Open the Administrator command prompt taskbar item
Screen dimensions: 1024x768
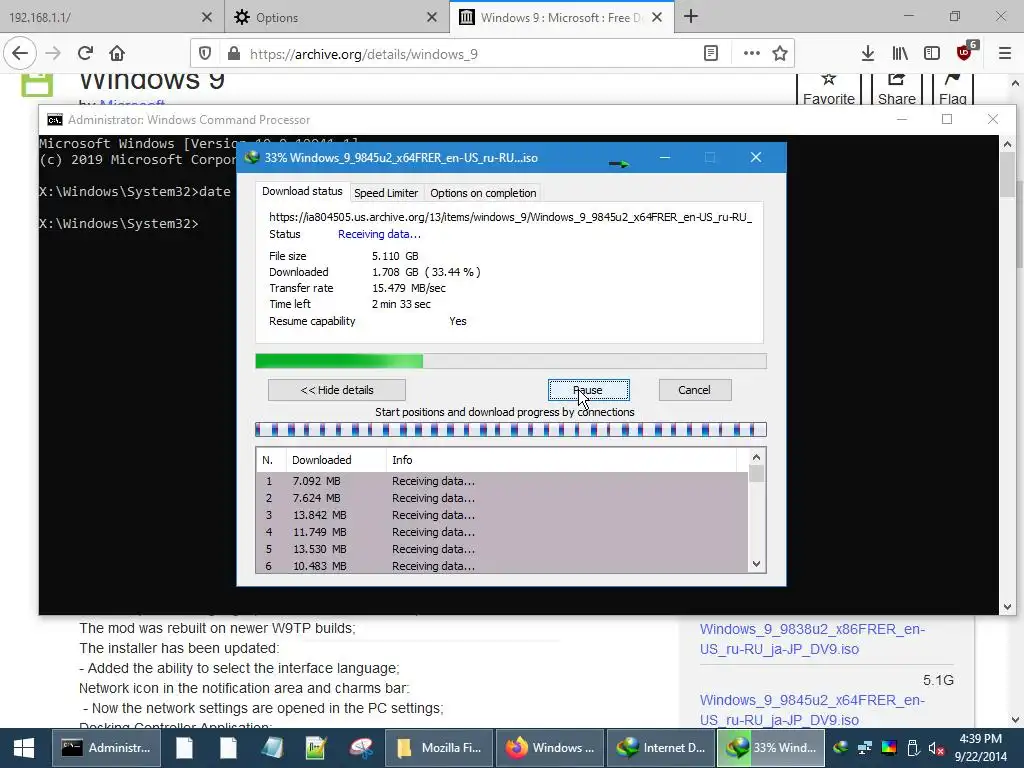pyautogui.click(x=106, y=748)
